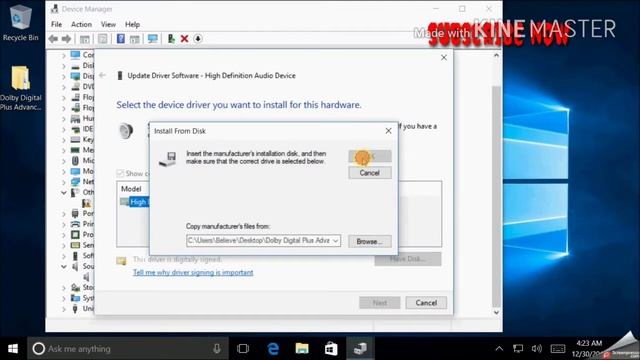Click Cancel in the Install From Disk dialog

click(370, 173)
